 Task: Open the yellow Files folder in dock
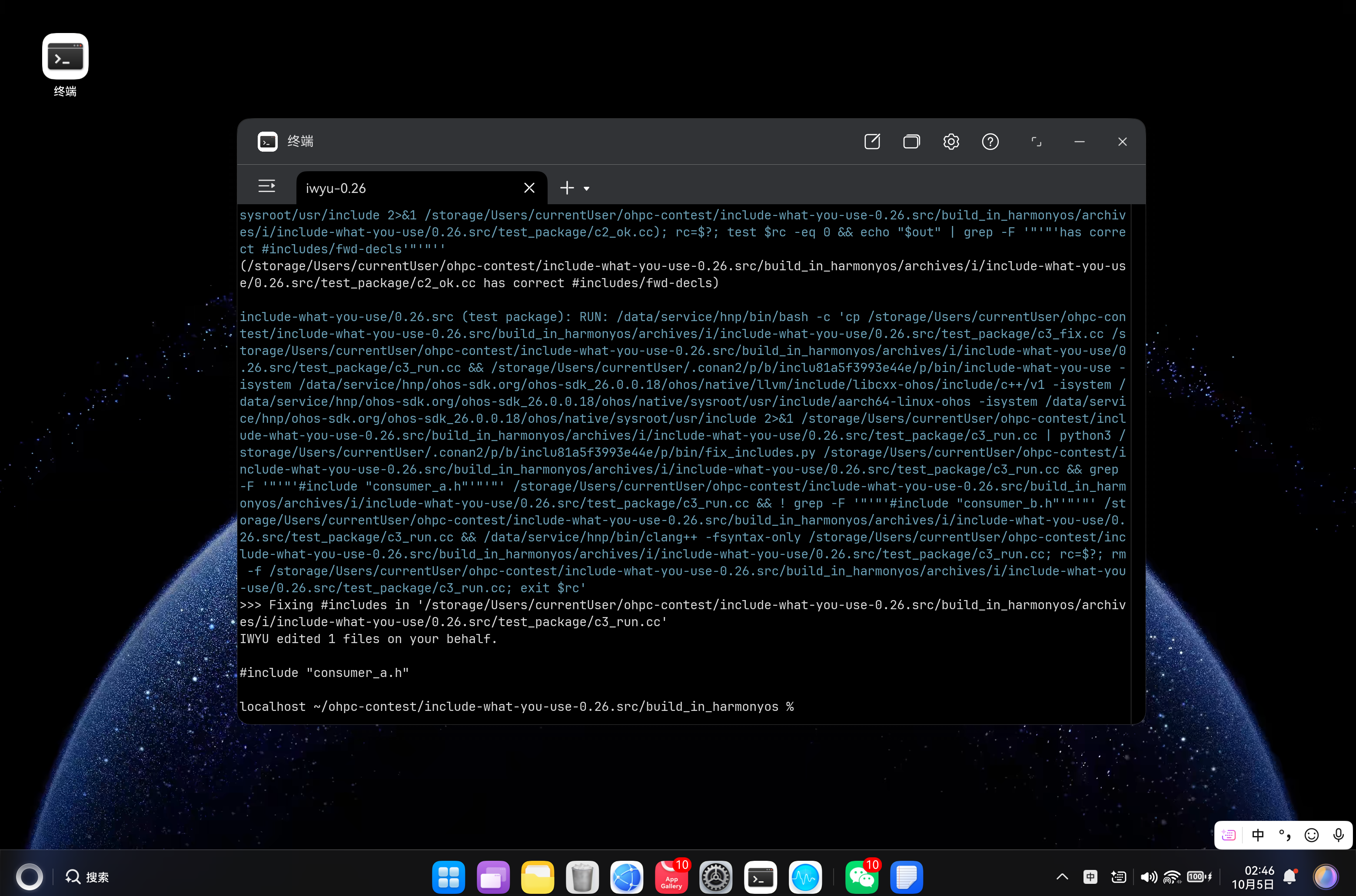pos(538,876)
